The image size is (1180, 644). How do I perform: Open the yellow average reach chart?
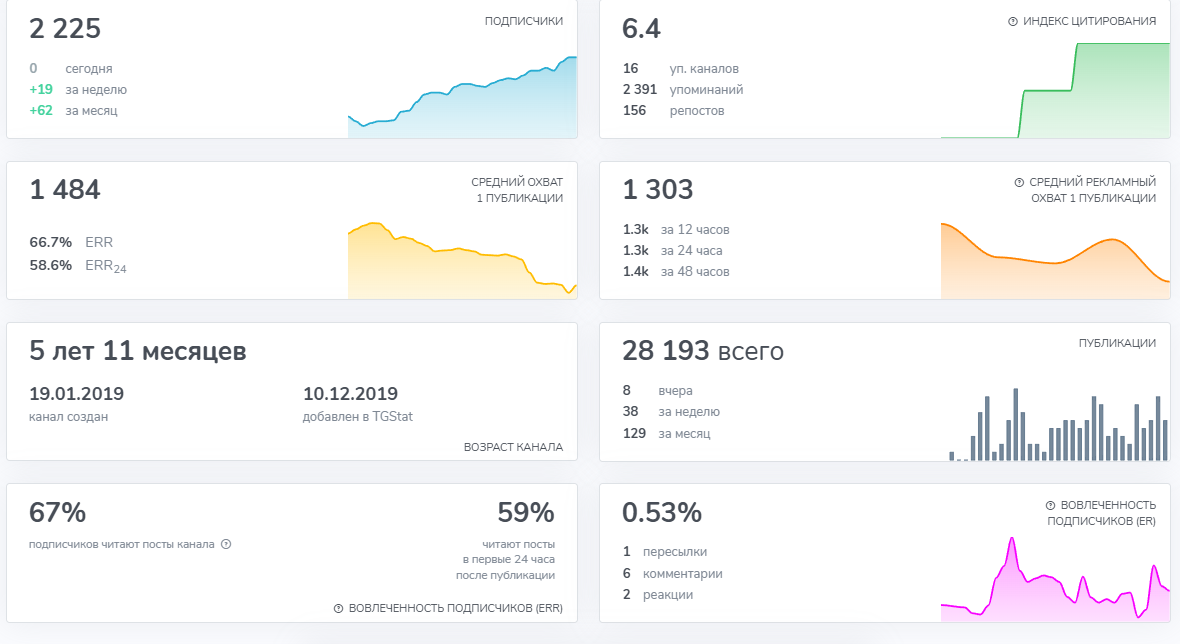coord(462,260)
